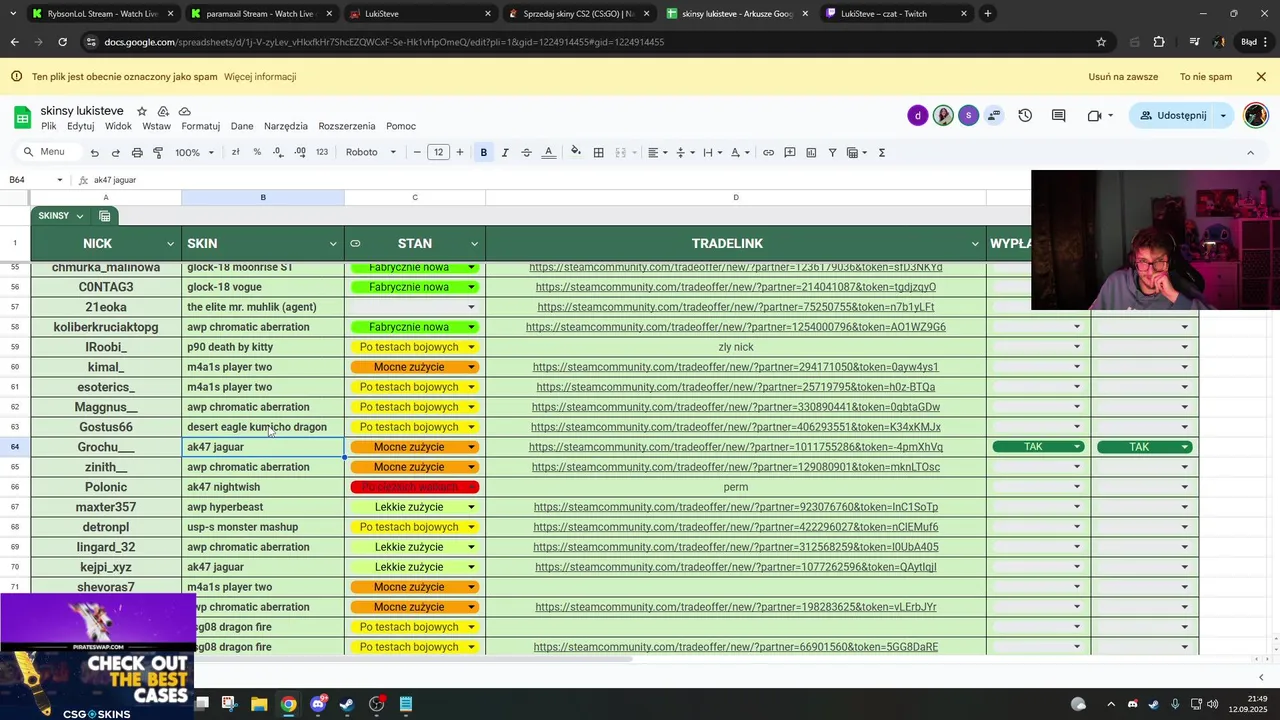Decrease decimal places button
This screenshot has width=1280, height=720.
(x=278, y=152)
